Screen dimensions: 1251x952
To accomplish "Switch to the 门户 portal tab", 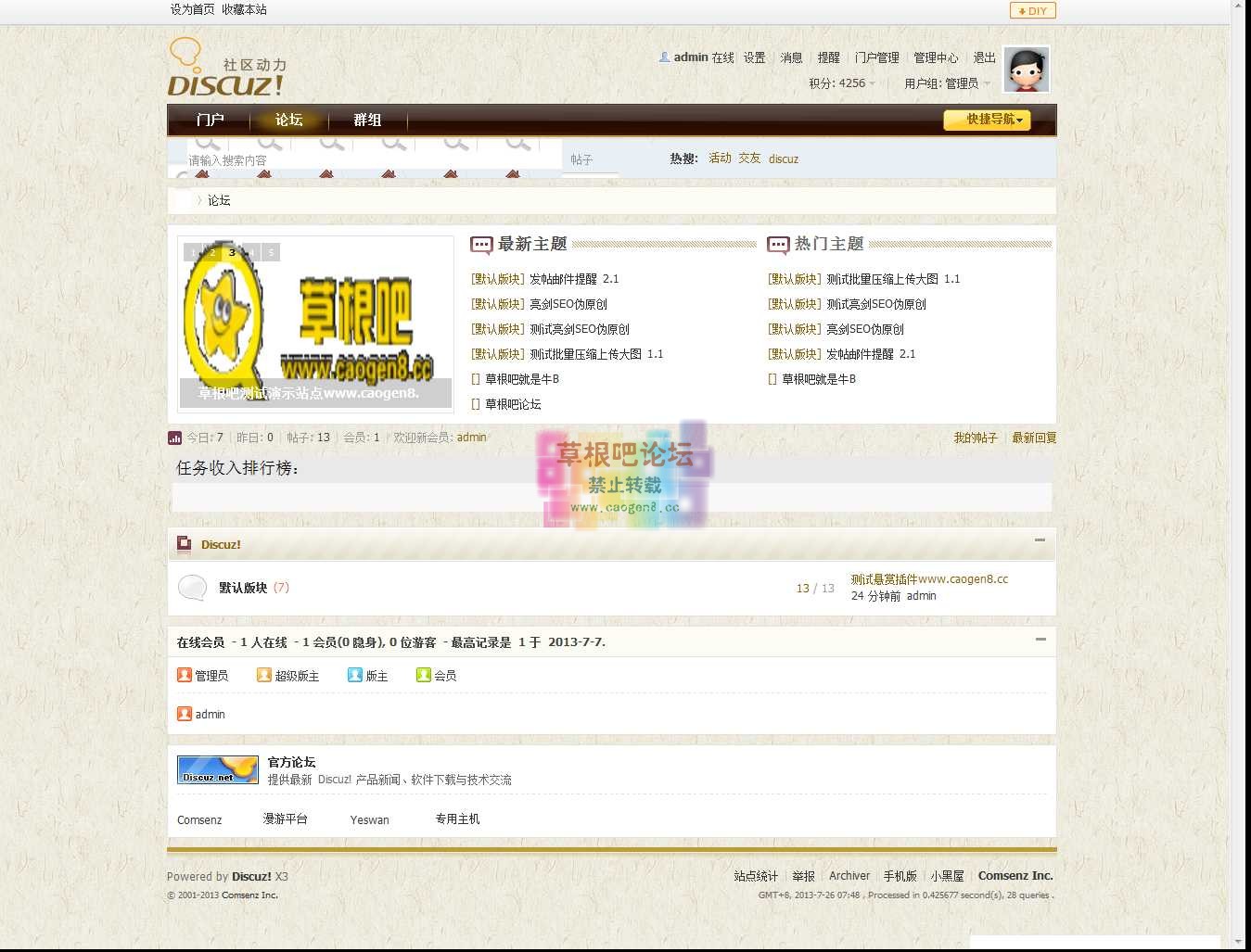I will click(211, 120).
